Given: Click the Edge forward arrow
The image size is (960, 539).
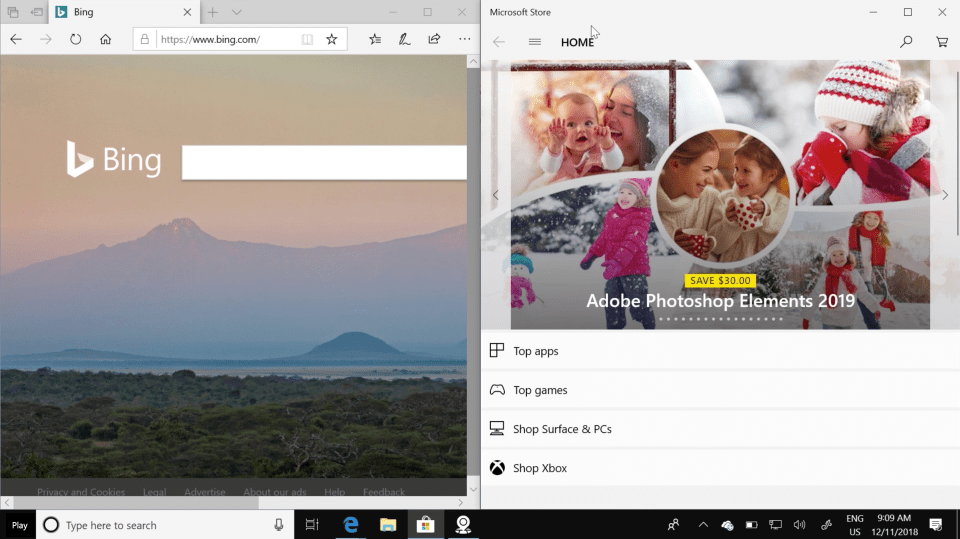Looking at the screenshot, I should 46,39.
